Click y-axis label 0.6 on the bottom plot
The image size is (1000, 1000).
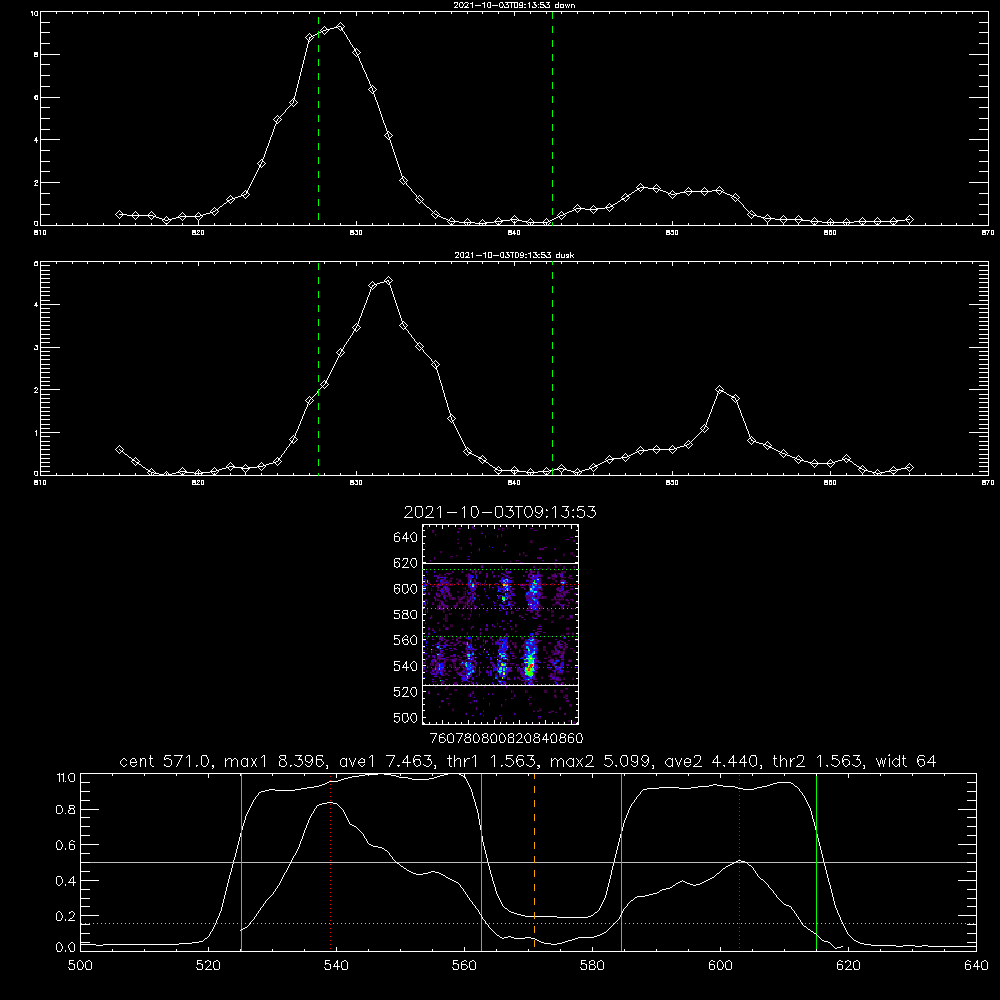(x=66, y=846)
